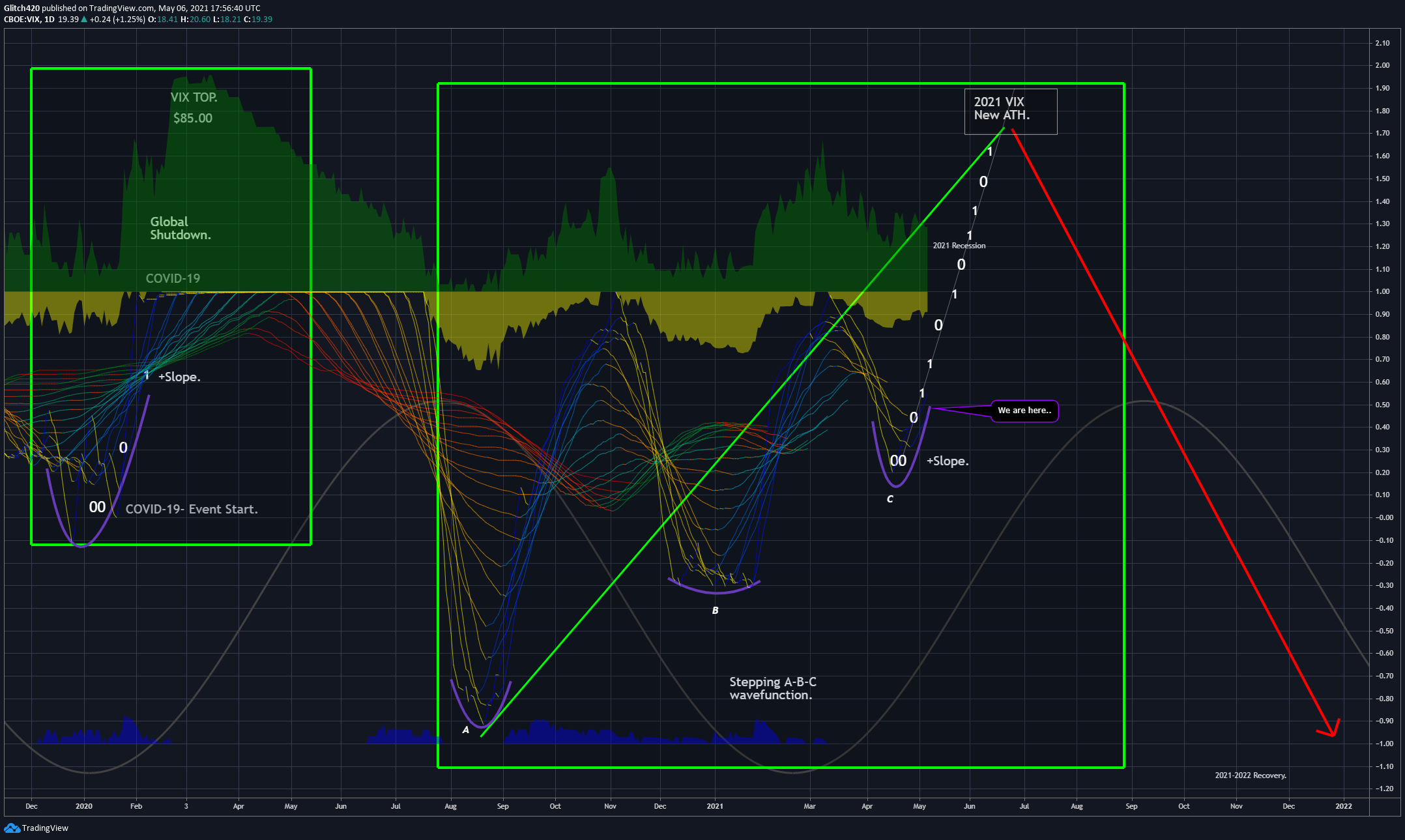The width and height of the screenshot is (1405, 840).
Task: Click the '00' marker above wave C
Action: coord(898,461)
